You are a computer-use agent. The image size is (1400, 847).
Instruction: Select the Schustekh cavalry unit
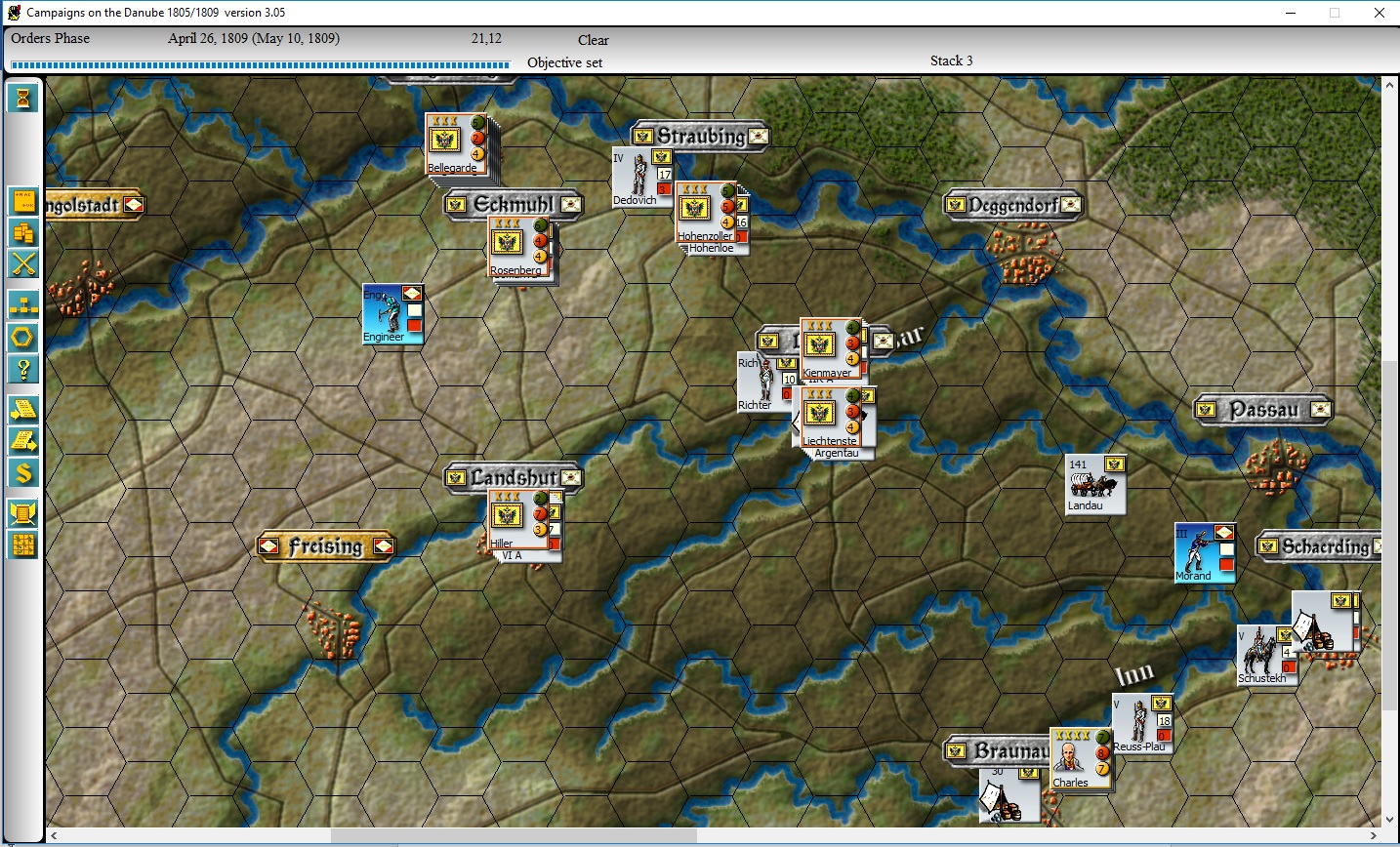(x=1267, y=655)
